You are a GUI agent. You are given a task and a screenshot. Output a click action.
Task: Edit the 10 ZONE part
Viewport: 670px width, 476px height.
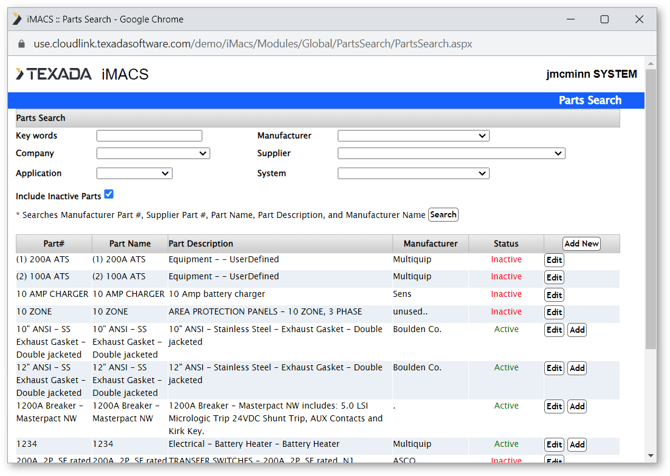(x=554, y=312)
